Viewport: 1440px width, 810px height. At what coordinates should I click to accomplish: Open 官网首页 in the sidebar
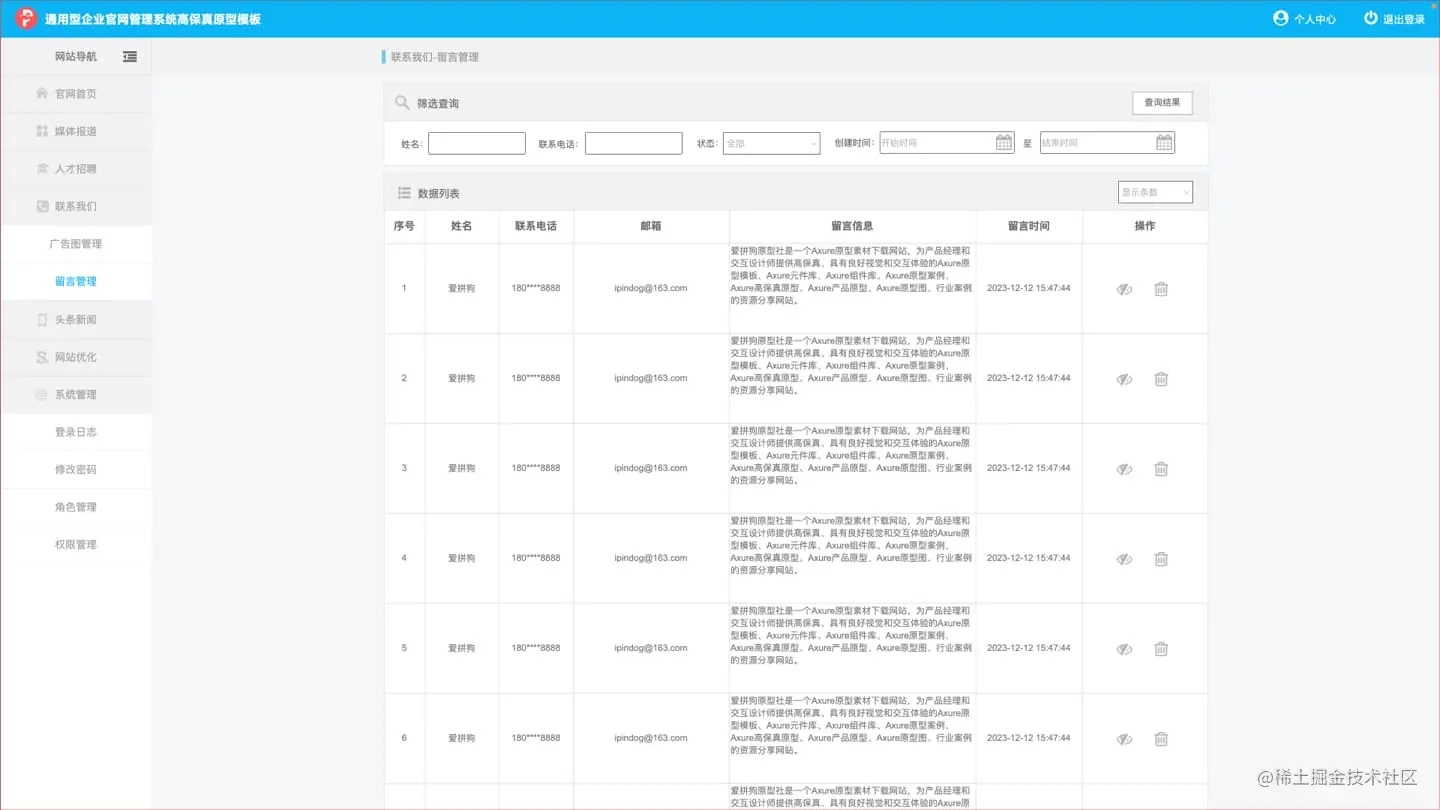click(x=76, y=94)
